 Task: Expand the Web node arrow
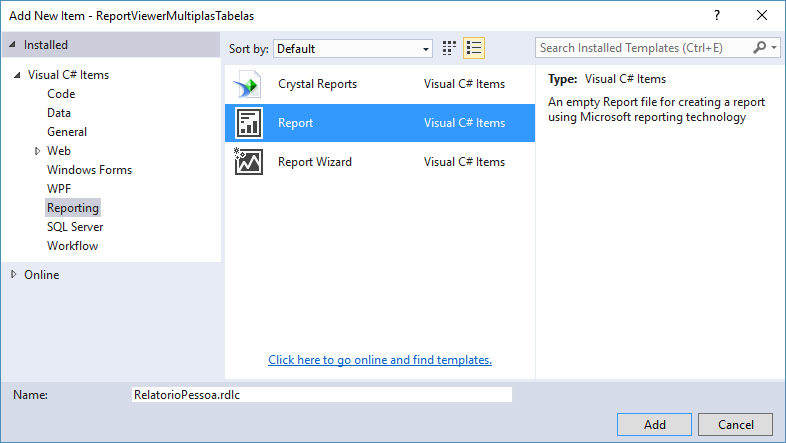(x=37, y=151)
